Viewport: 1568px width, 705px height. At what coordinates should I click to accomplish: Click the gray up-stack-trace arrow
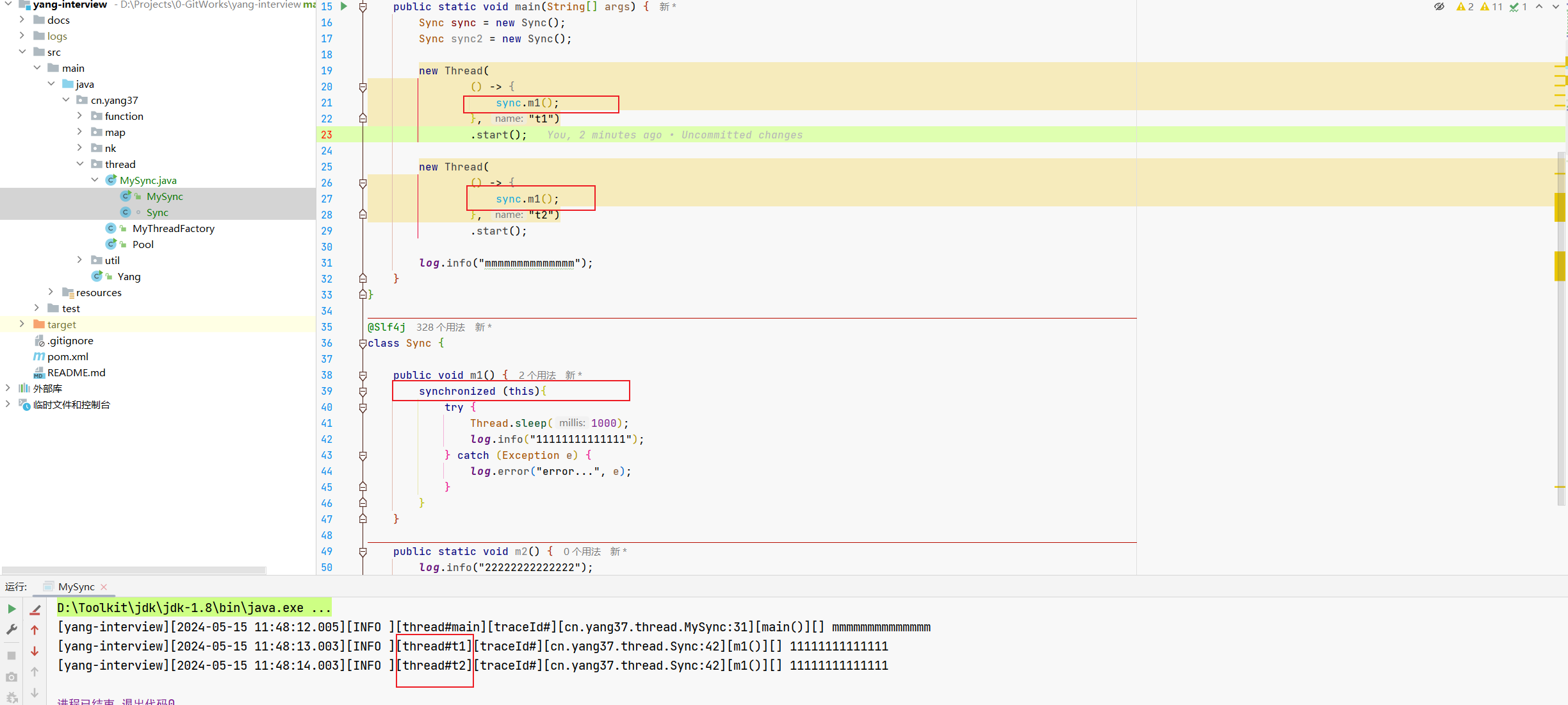coord(35,672)
